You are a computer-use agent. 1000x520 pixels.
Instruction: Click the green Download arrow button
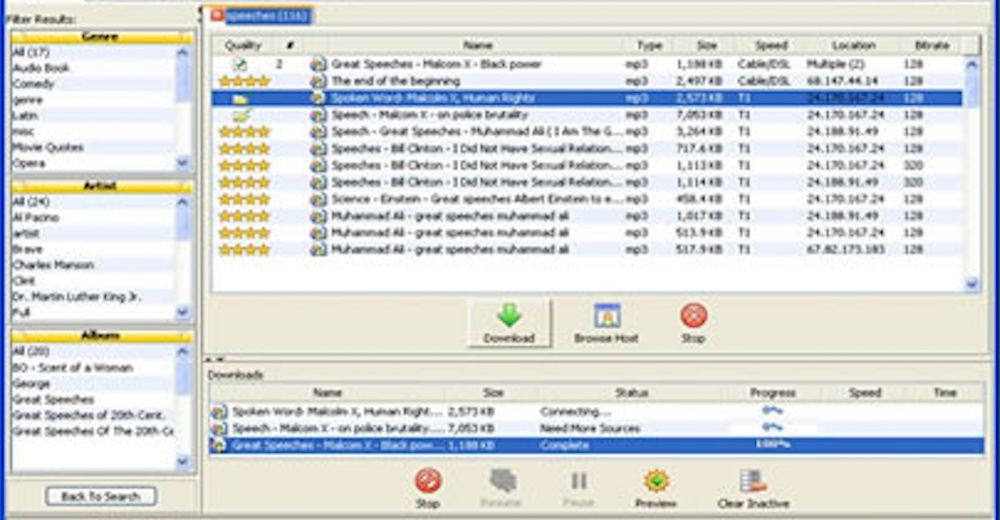click(509, 323)
